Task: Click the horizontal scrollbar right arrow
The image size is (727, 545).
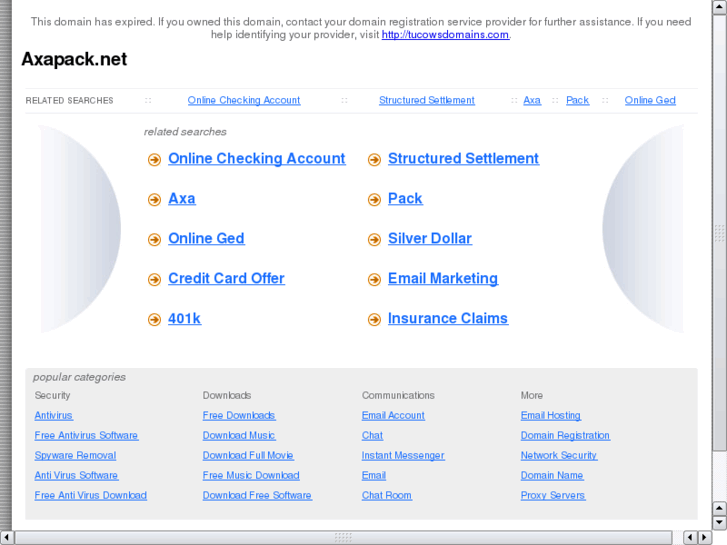Action: click(x=703, y=537)
